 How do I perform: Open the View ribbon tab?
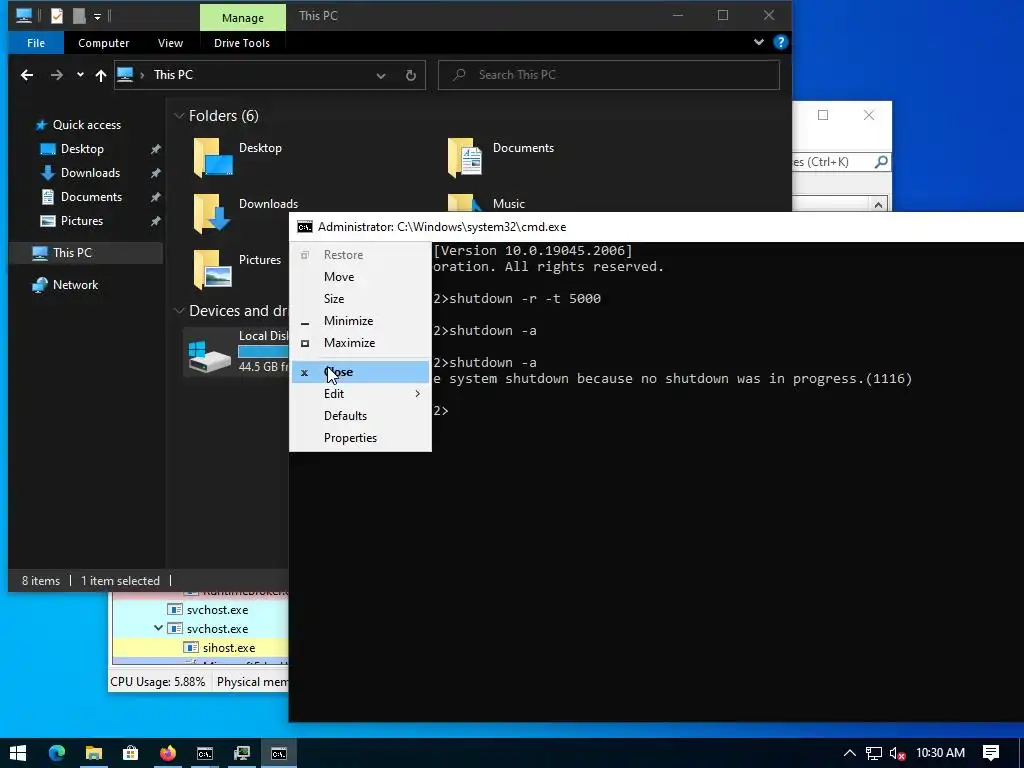[170, 43]
